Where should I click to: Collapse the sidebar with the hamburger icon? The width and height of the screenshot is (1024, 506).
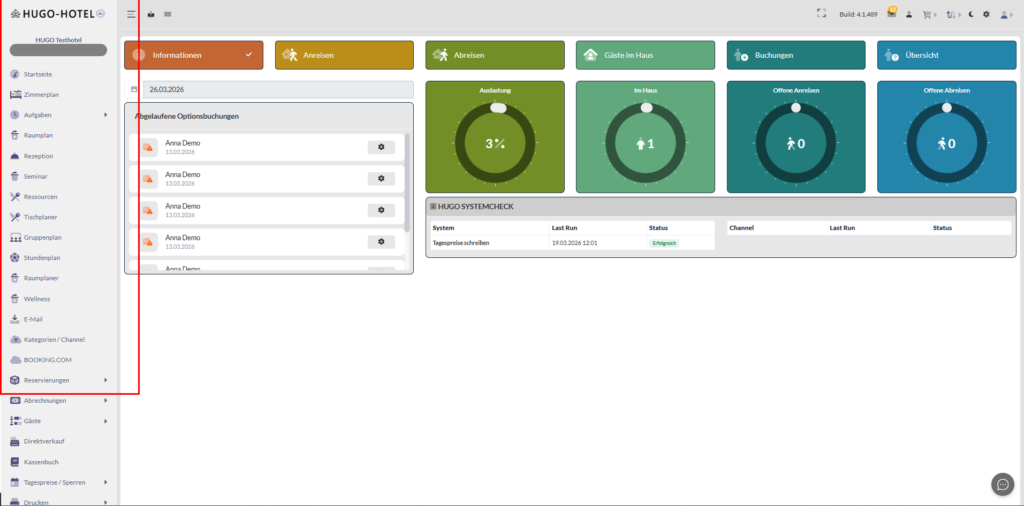(132, 14)
